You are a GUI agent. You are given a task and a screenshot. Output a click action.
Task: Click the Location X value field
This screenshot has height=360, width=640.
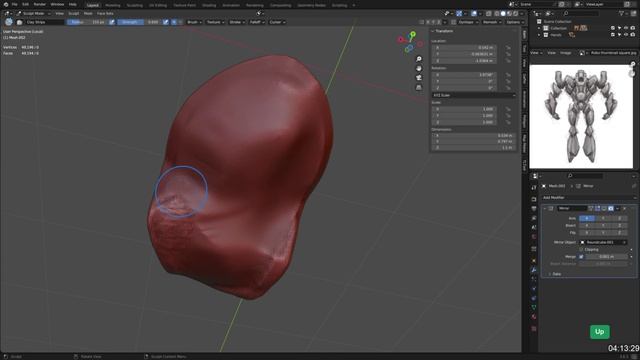pyautogui.click(x=464, y=47)
